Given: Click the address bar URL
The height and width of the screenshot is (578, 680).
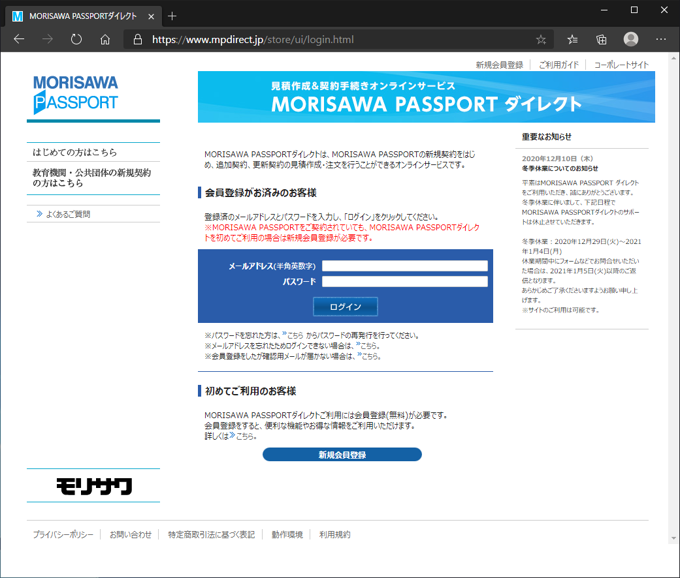Looking at the screenshot, I should [253, 39].
